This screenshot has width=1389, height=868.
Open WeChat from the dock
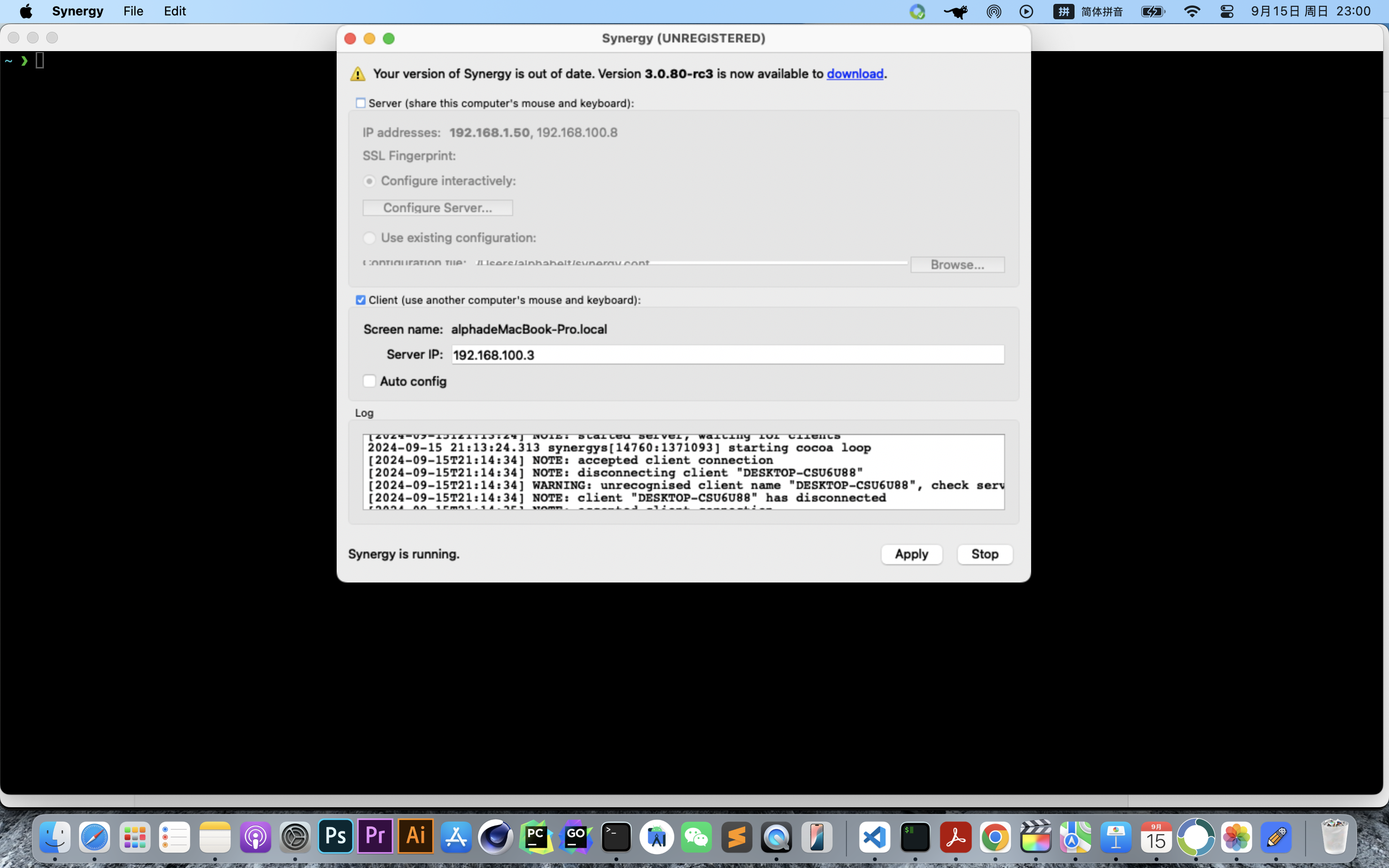coord(696,837)
